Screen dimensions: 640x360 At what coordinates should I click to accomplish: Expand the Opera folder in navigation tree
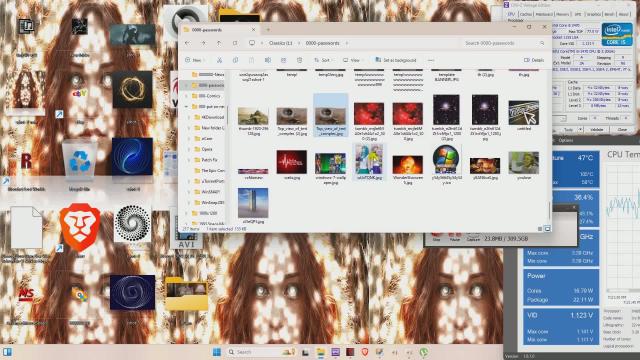tap(188, 149)
